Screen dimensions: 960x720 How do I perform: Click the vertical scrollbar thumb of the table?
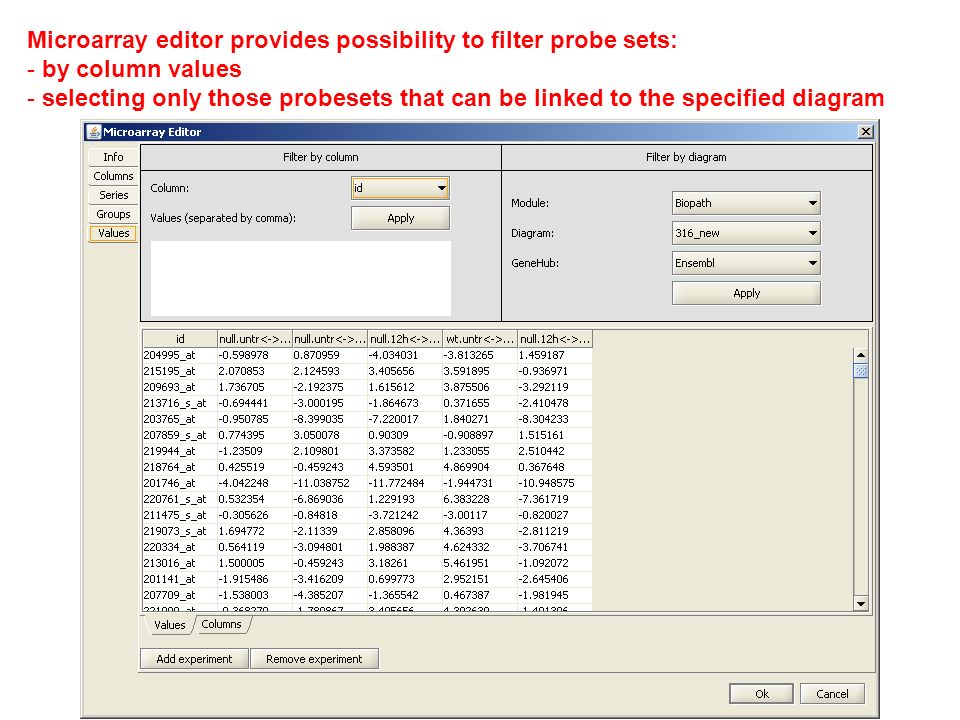pyautogui.click(x=861, y=371)
